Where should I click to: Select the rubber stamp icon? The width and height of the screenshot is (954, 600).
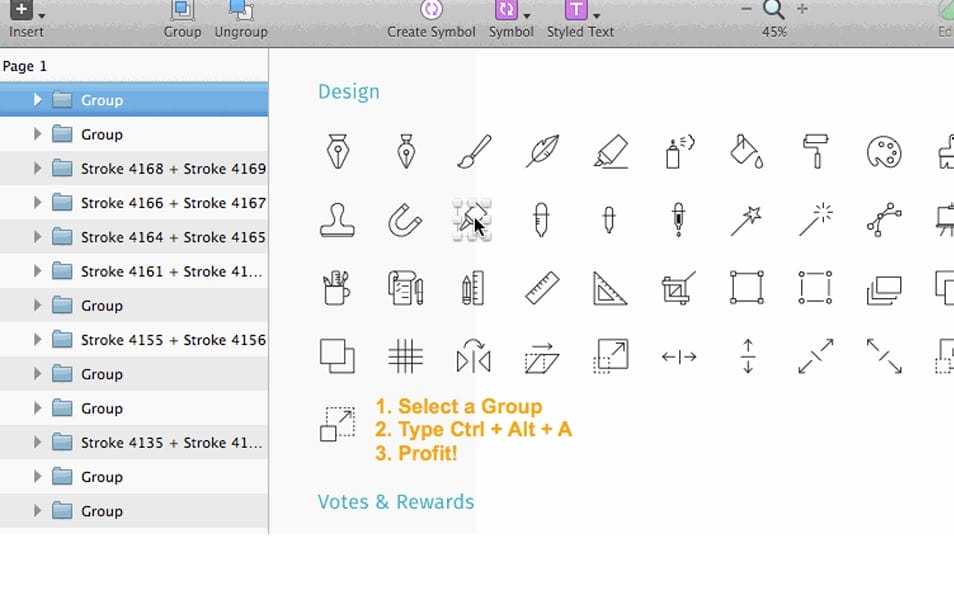coord(338,220)
